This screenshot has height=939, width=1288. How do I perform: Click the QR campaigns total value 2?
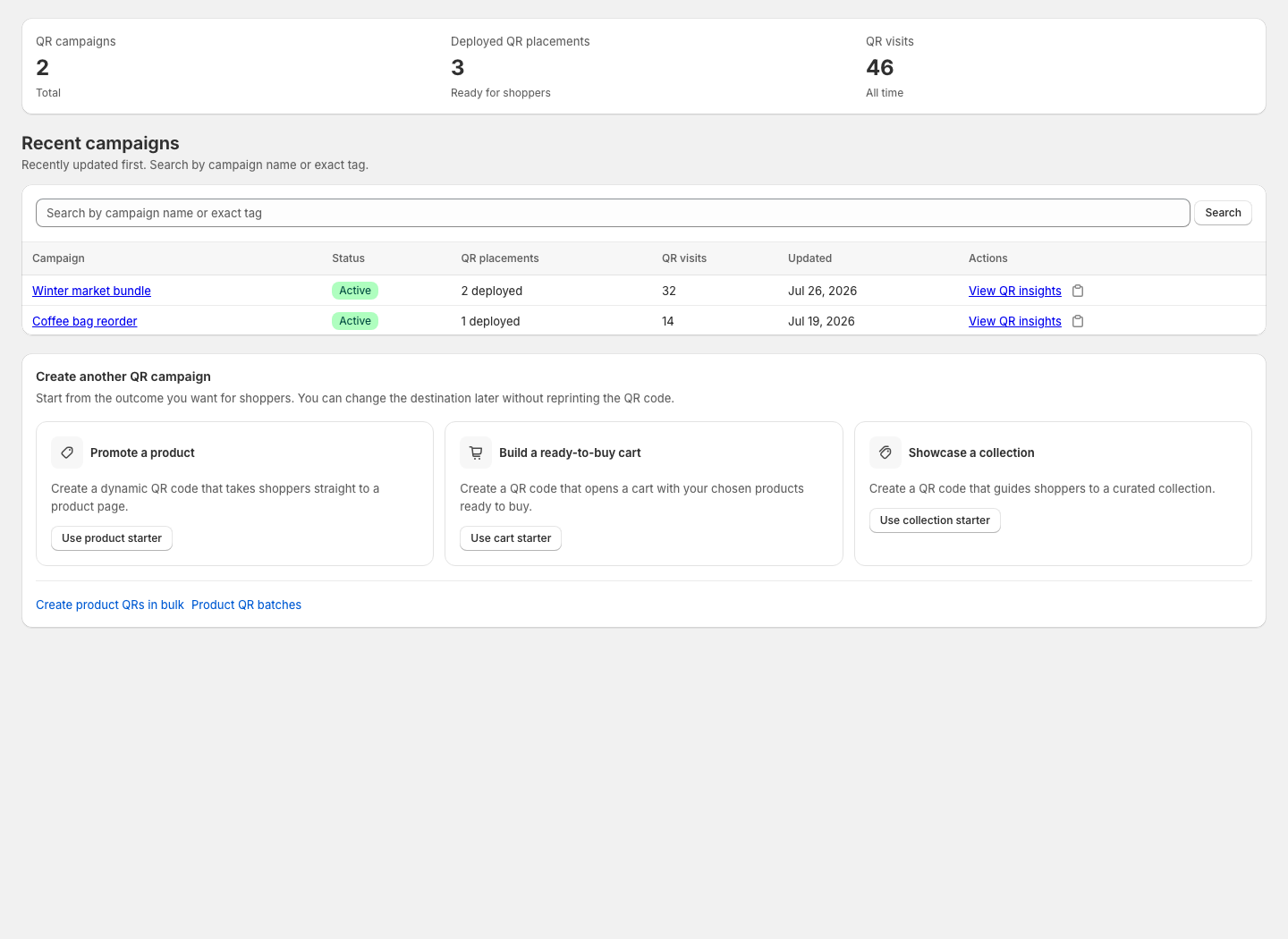coord(43,68)
